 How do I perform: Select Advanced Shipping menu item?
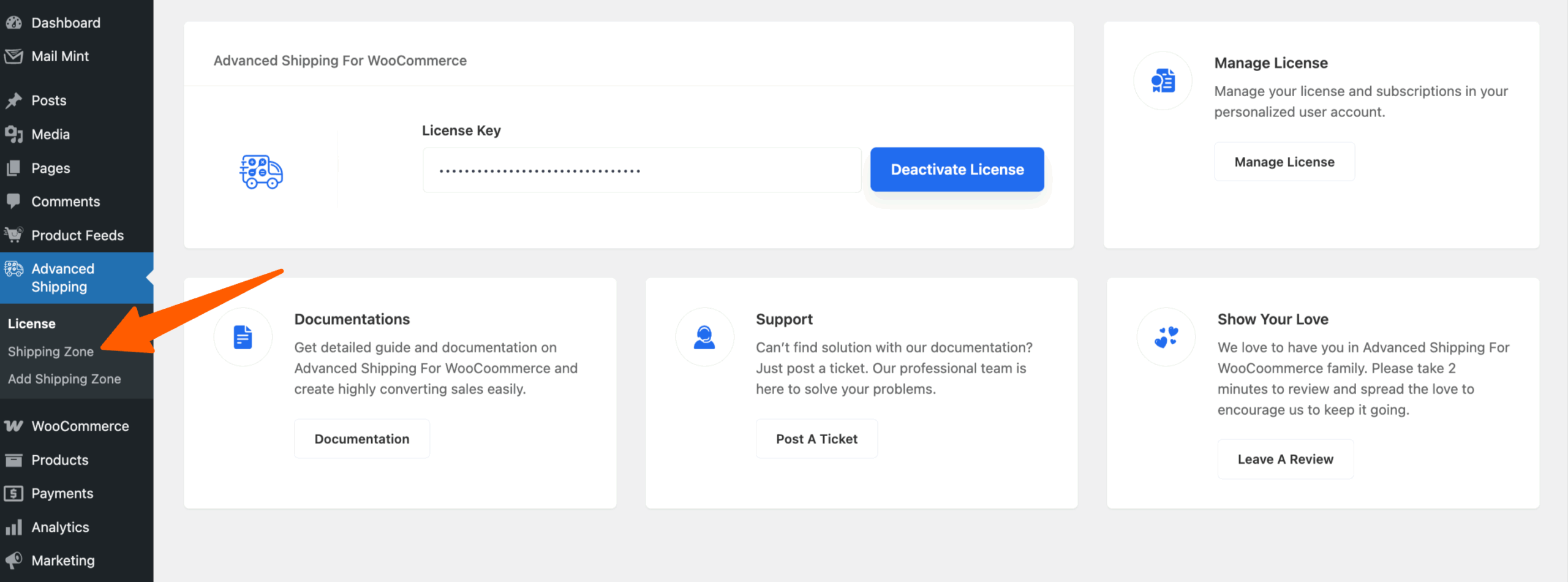pos(77,278)
